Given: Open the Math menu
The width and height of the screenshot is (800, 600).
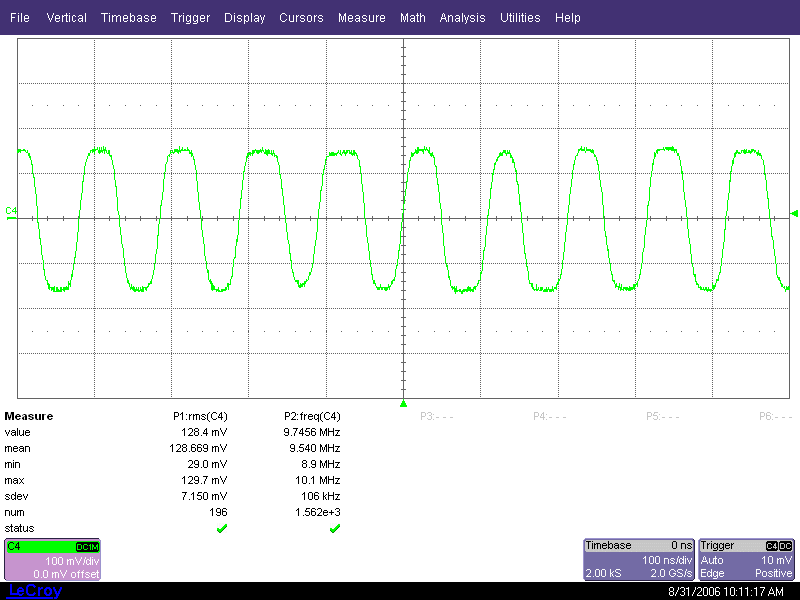Looking at the screenshot, I should click(413, 18).
